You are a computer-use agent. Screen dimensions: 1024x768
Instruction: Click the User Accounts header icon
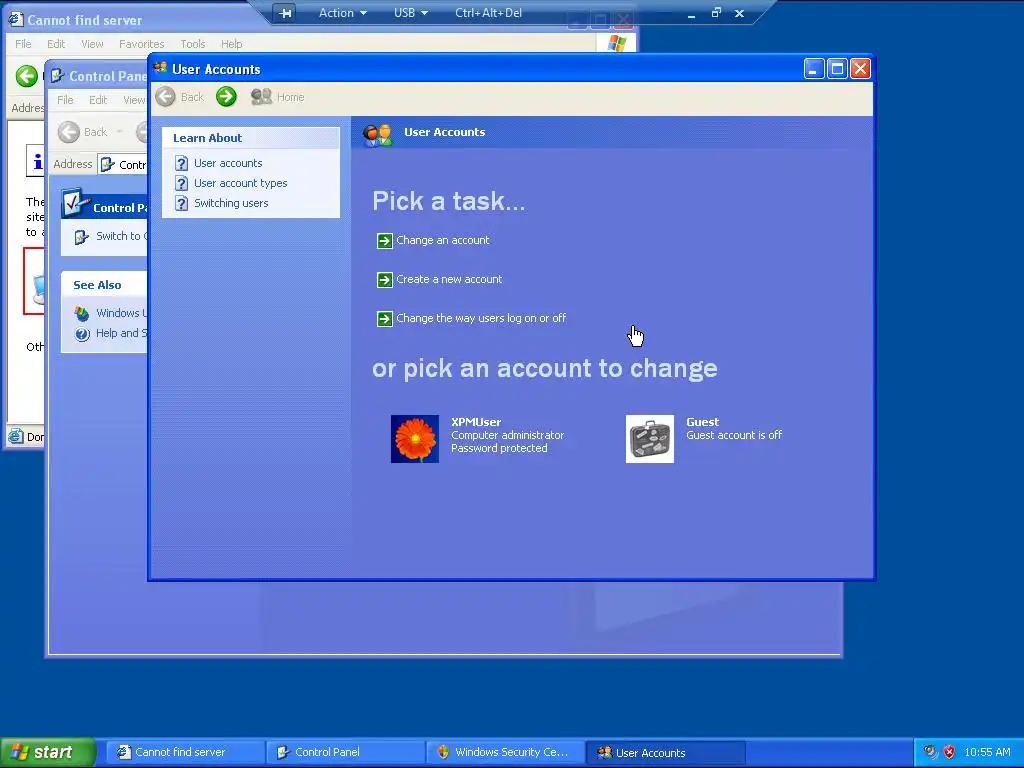[x=377, y=135]
